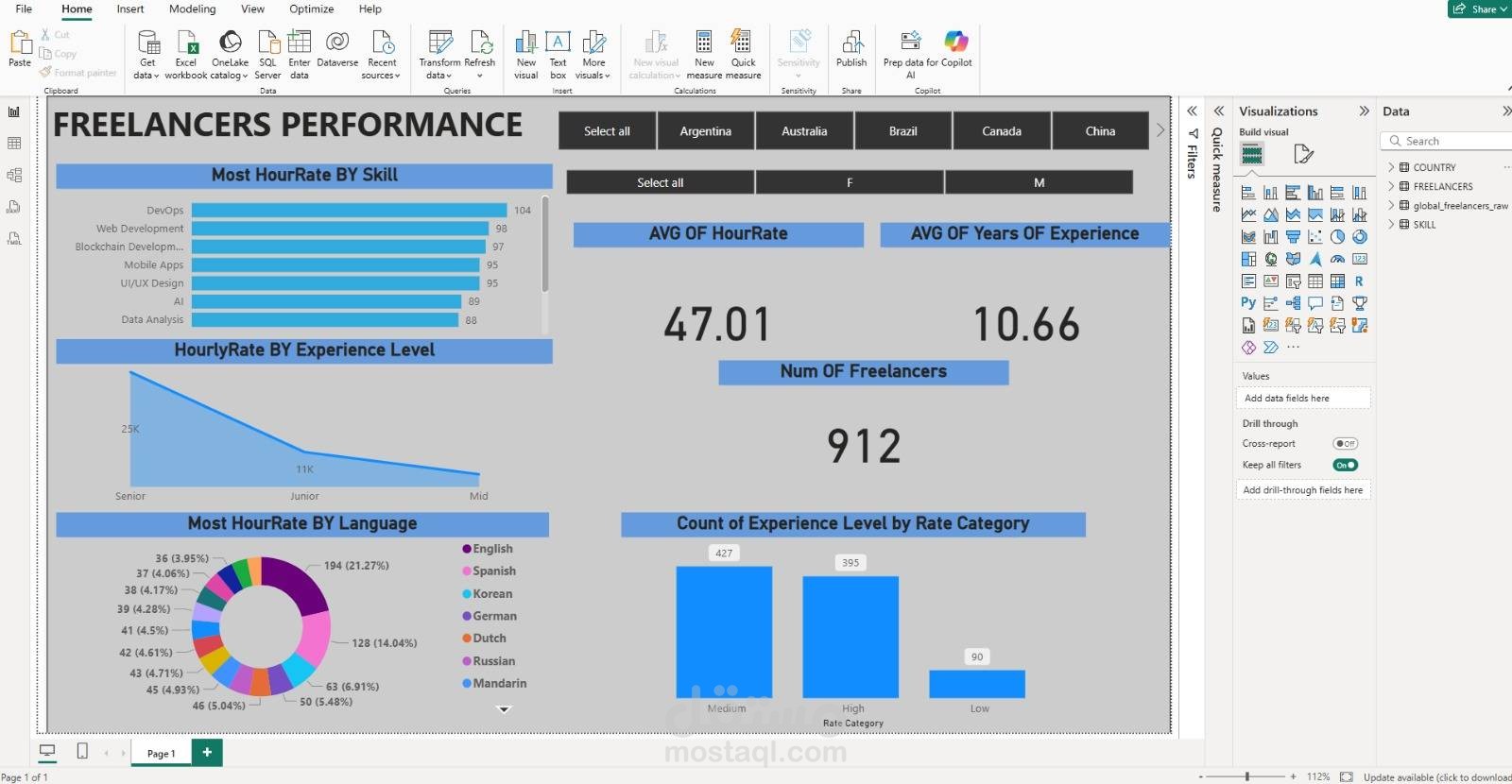Expand the FREELANCERS table

click(1391, 186)
